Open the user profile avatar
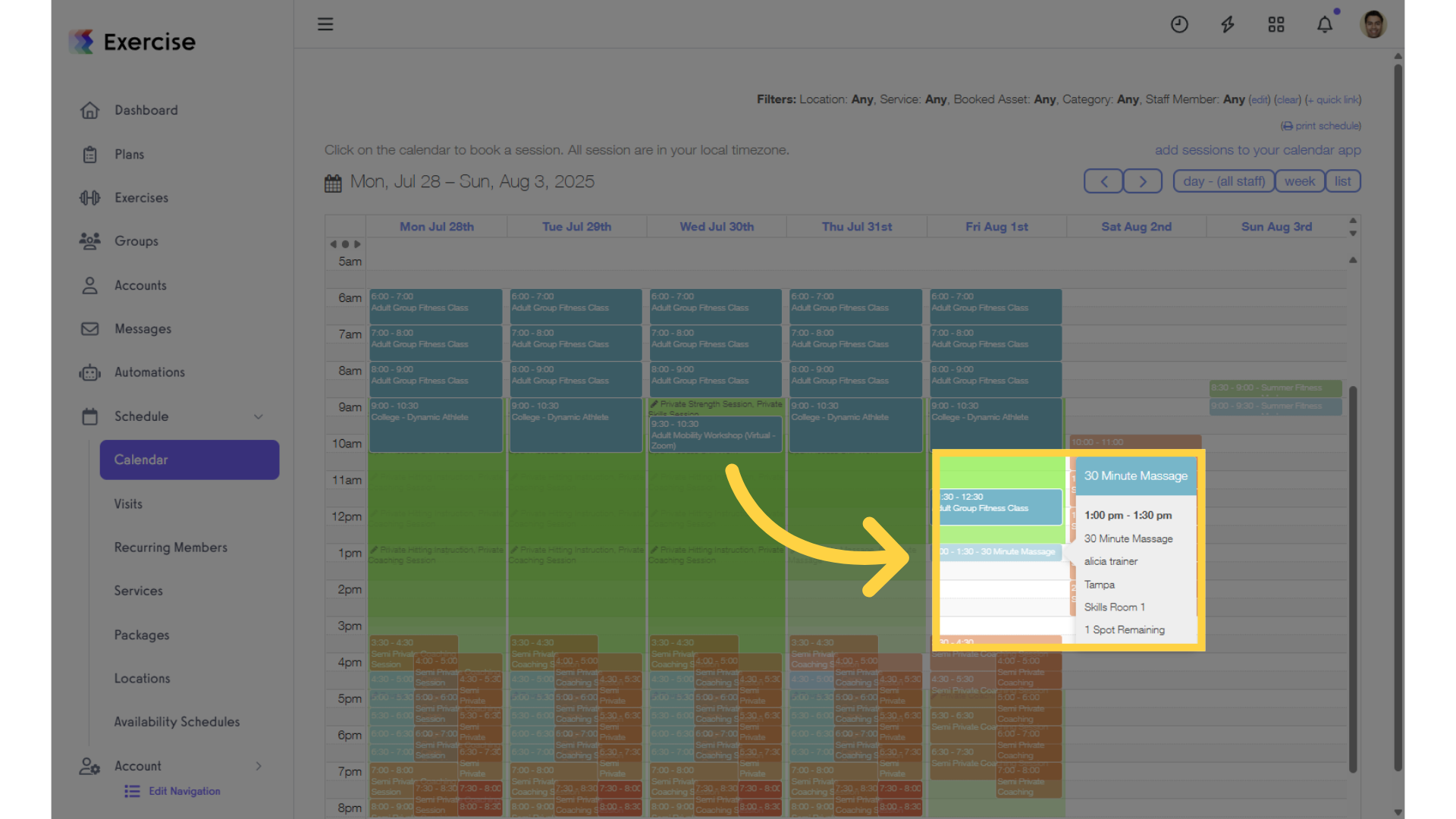This screenshot has width=1456, height=819. (x=1373, y=24)
